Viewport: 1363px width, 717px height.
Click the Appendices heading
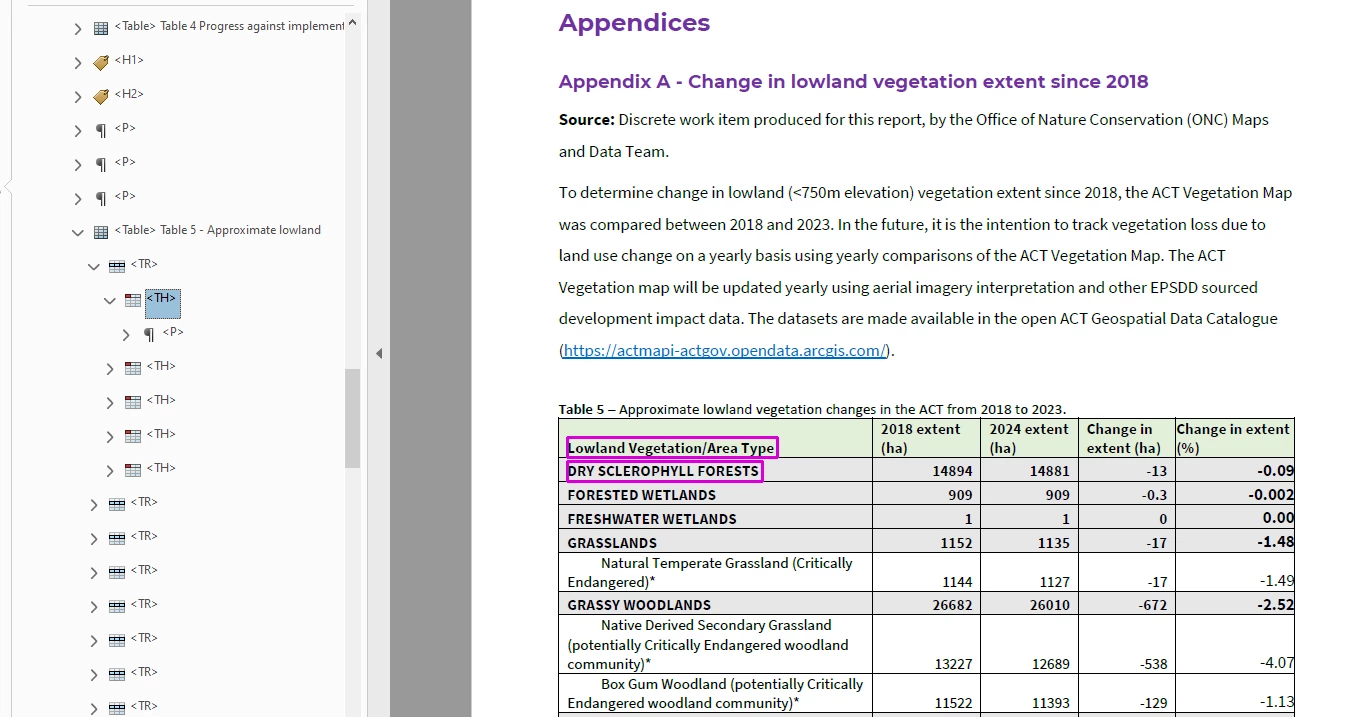point(634,23)
